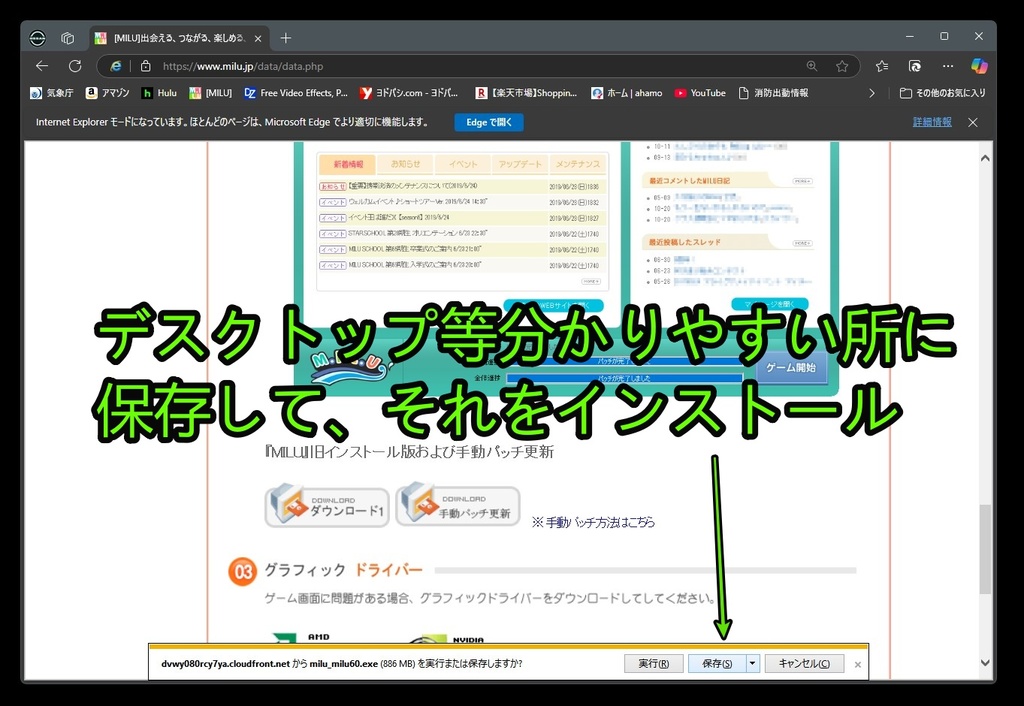Click the 全体進捗 progress bar

(624, 378)
